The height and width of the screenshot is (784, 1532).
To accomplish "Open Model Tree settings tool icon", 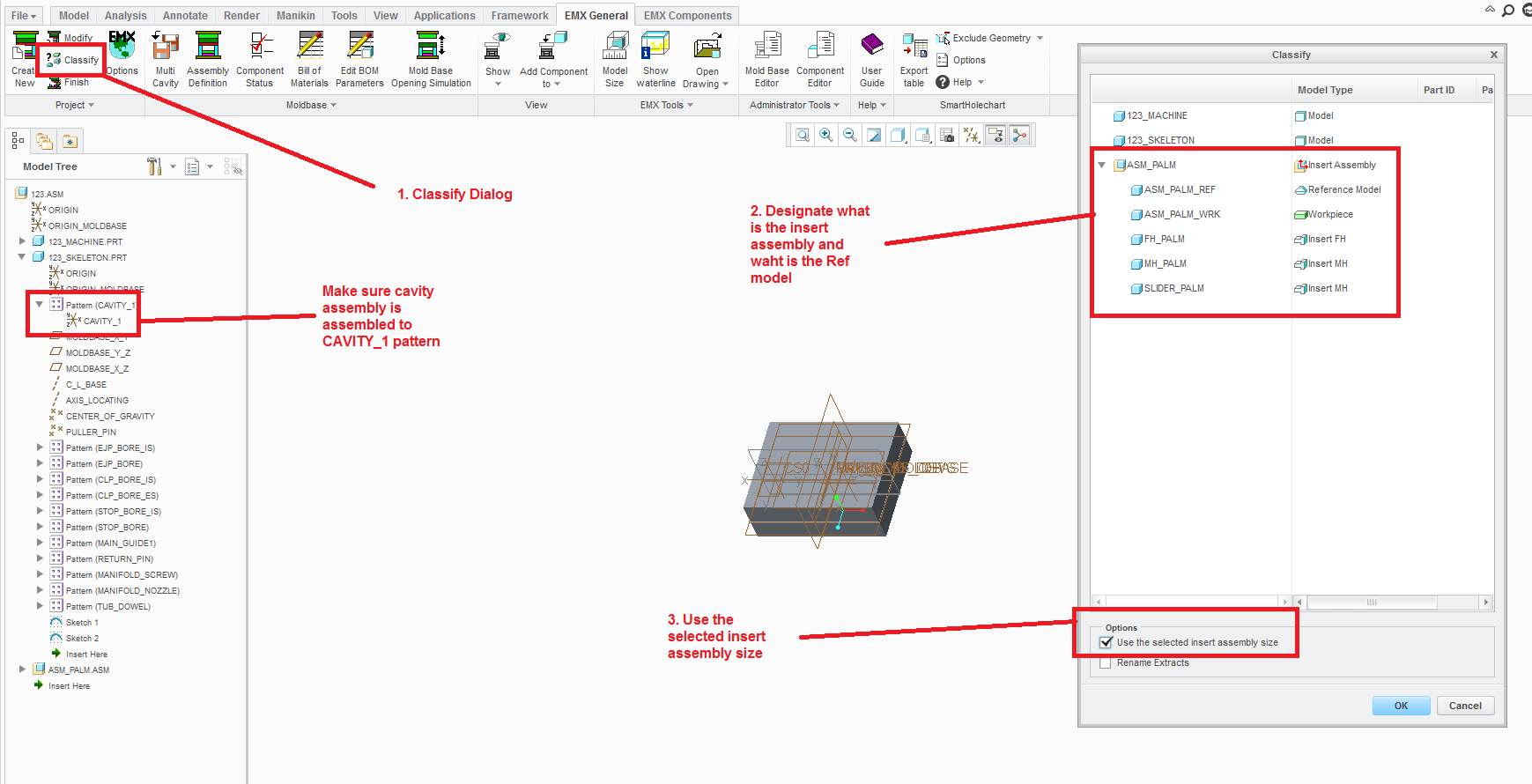I will [154, 166].
